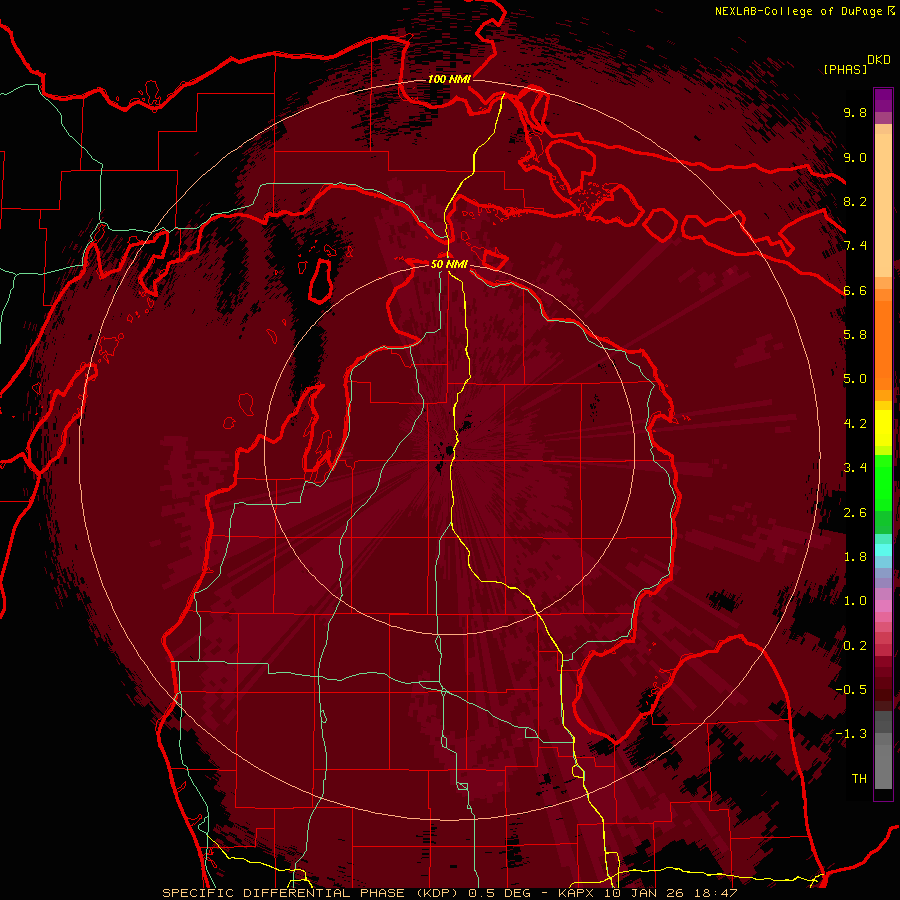Pick the cyan segment of the color bar
The image size is (900, 900).
(x=883, y=550)
